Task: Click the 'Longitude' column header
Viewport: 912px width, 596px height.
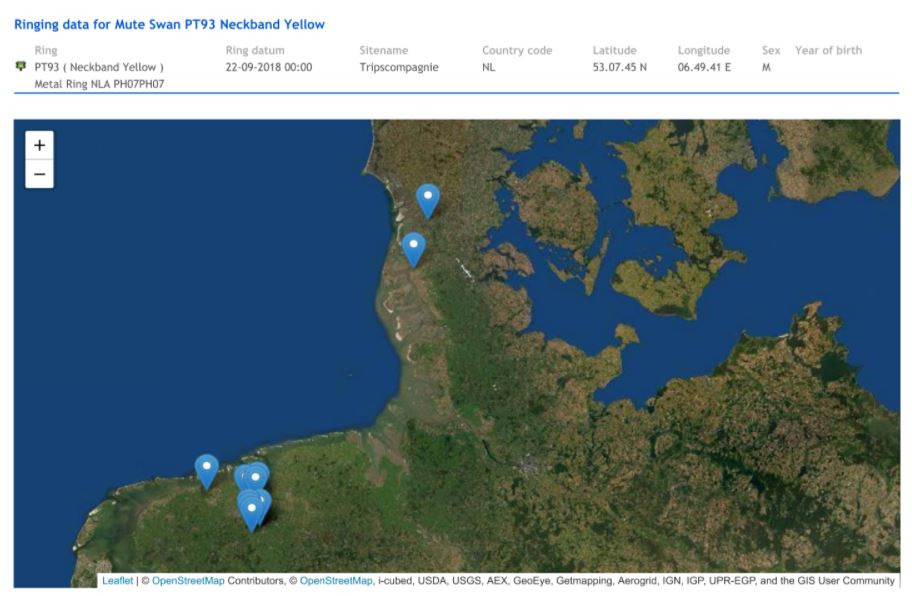Action: coord(704,51)
